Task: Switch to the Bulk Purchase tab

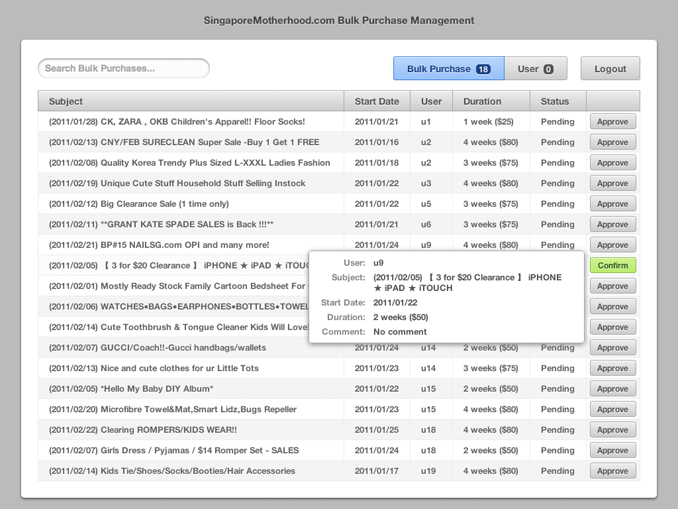Action: click(448, 68)
